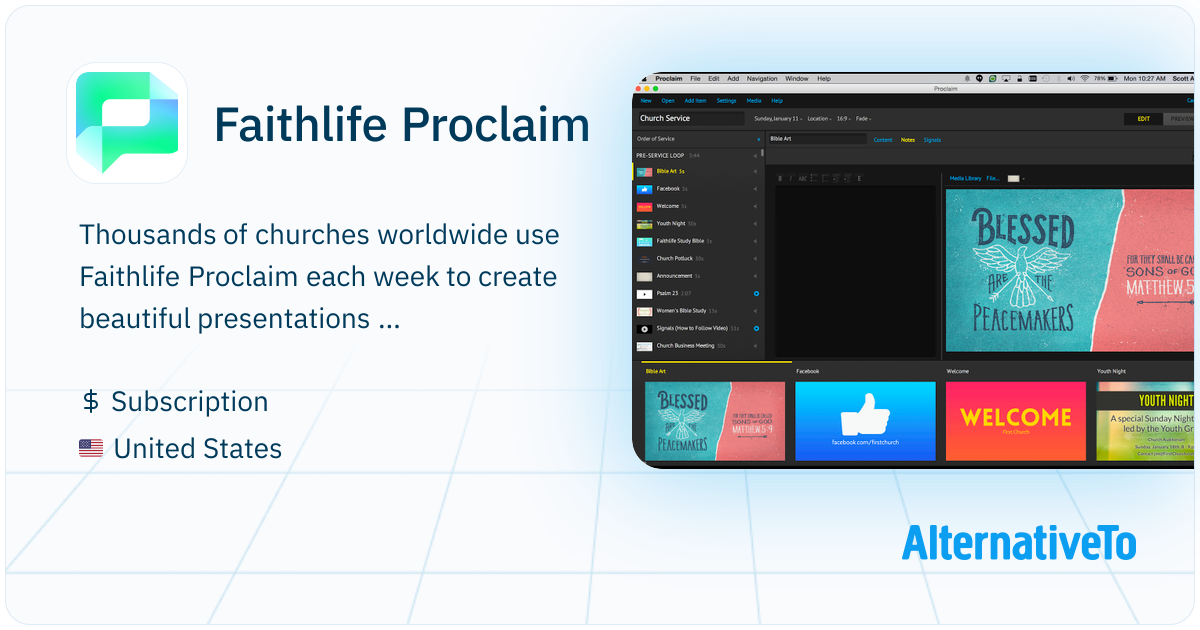The height and width of the screenshot is (630, 1200).
Task: Select Church Business Meeting item
Action: (x=697, y=345)
